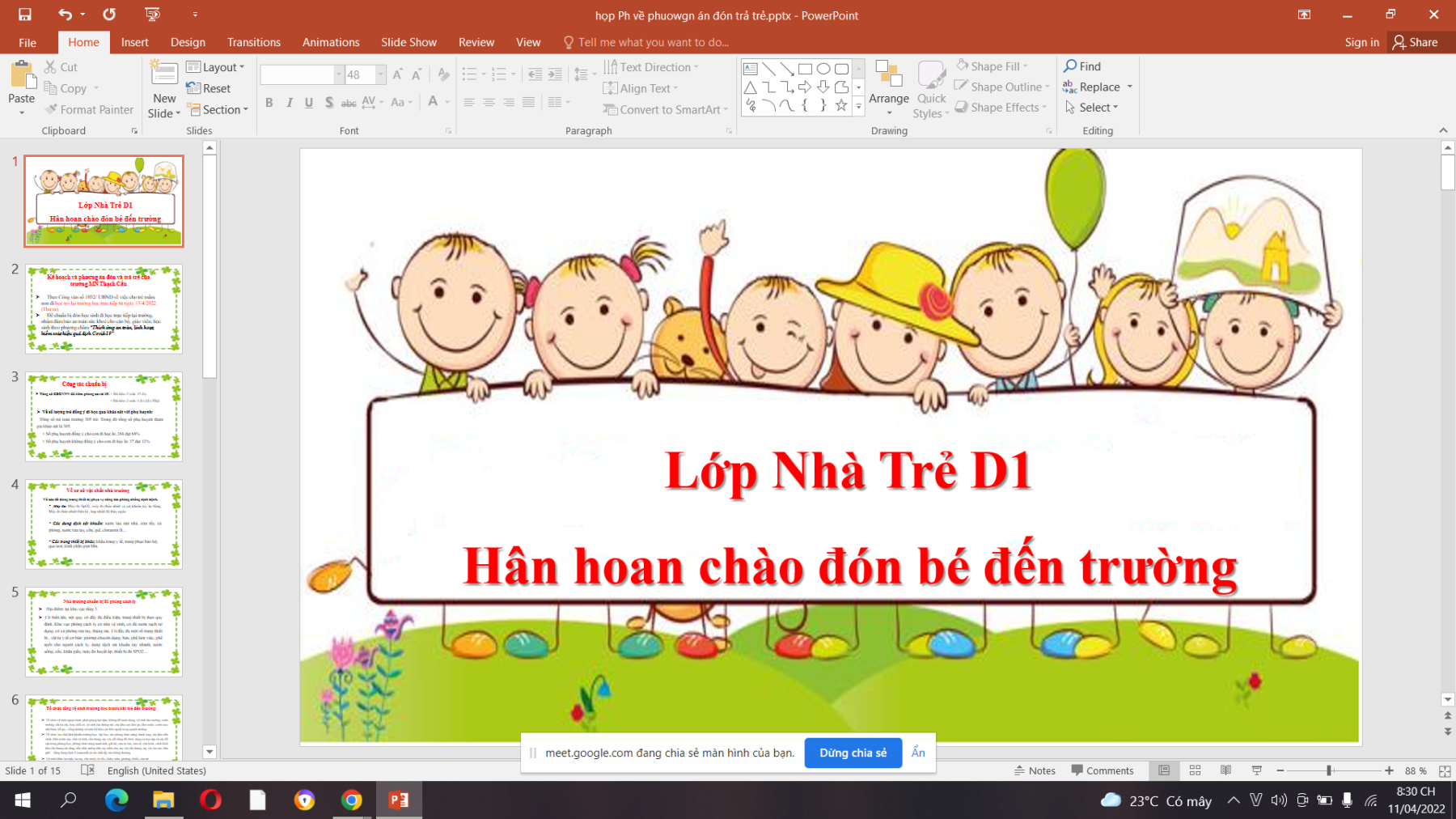Open the Design tab
This screenshot has height=819, width=1456.
[188, 42]
